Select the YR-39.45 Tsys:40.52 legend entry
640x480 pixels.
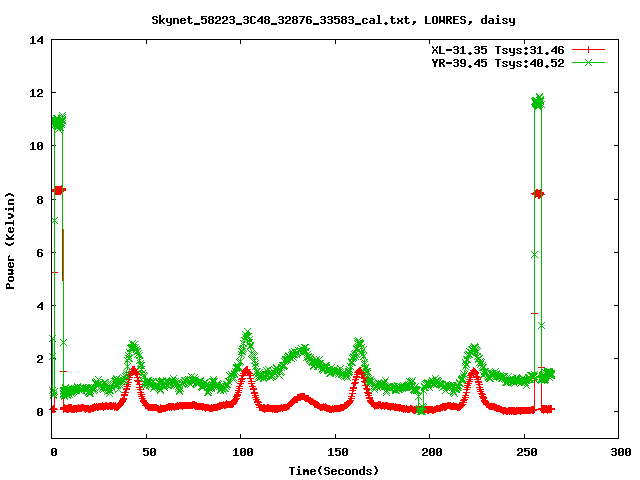pyautogui.click(x=498, y=63)
